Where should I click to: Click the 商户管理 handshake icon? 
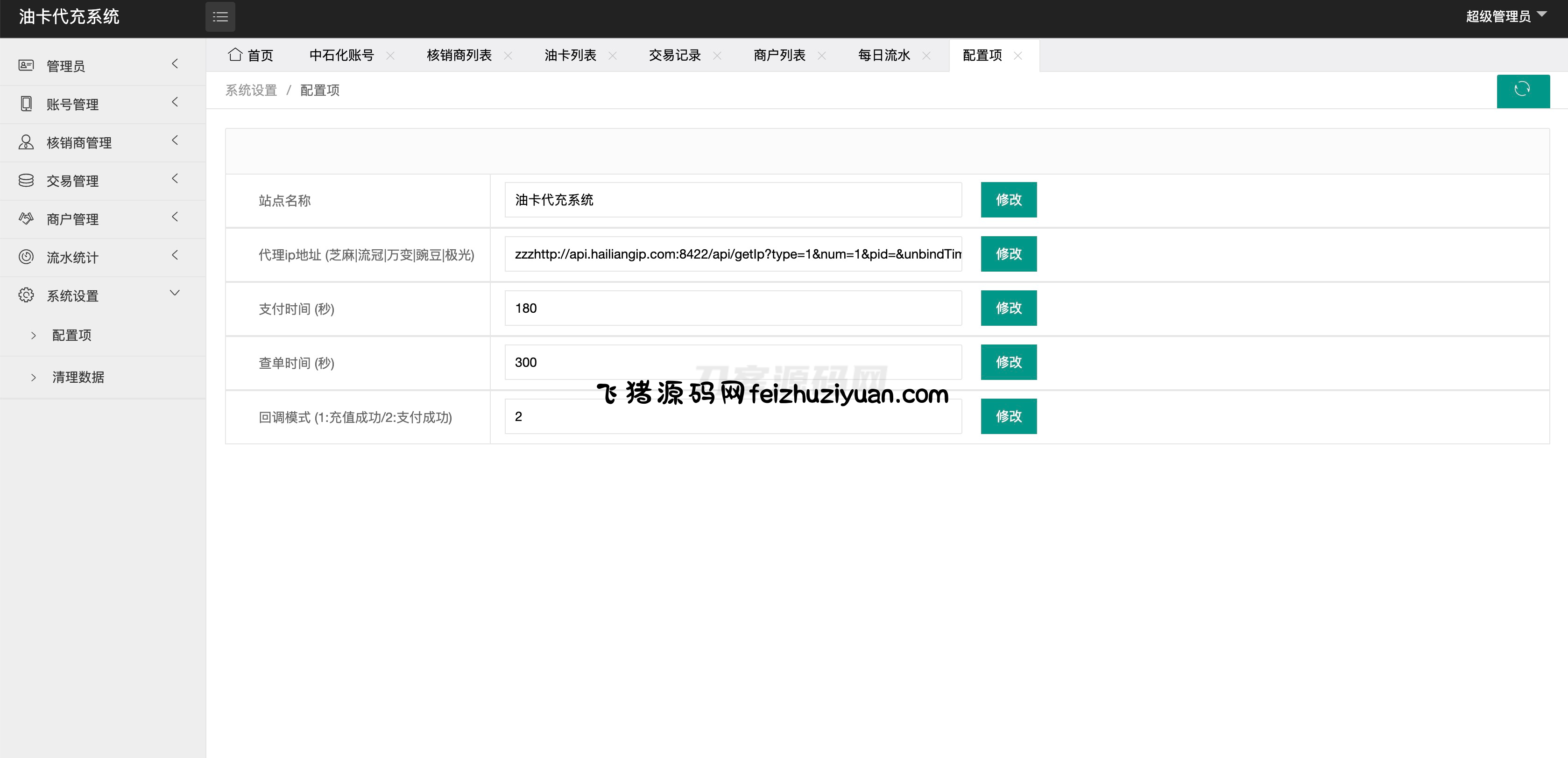tap(26, 218)
